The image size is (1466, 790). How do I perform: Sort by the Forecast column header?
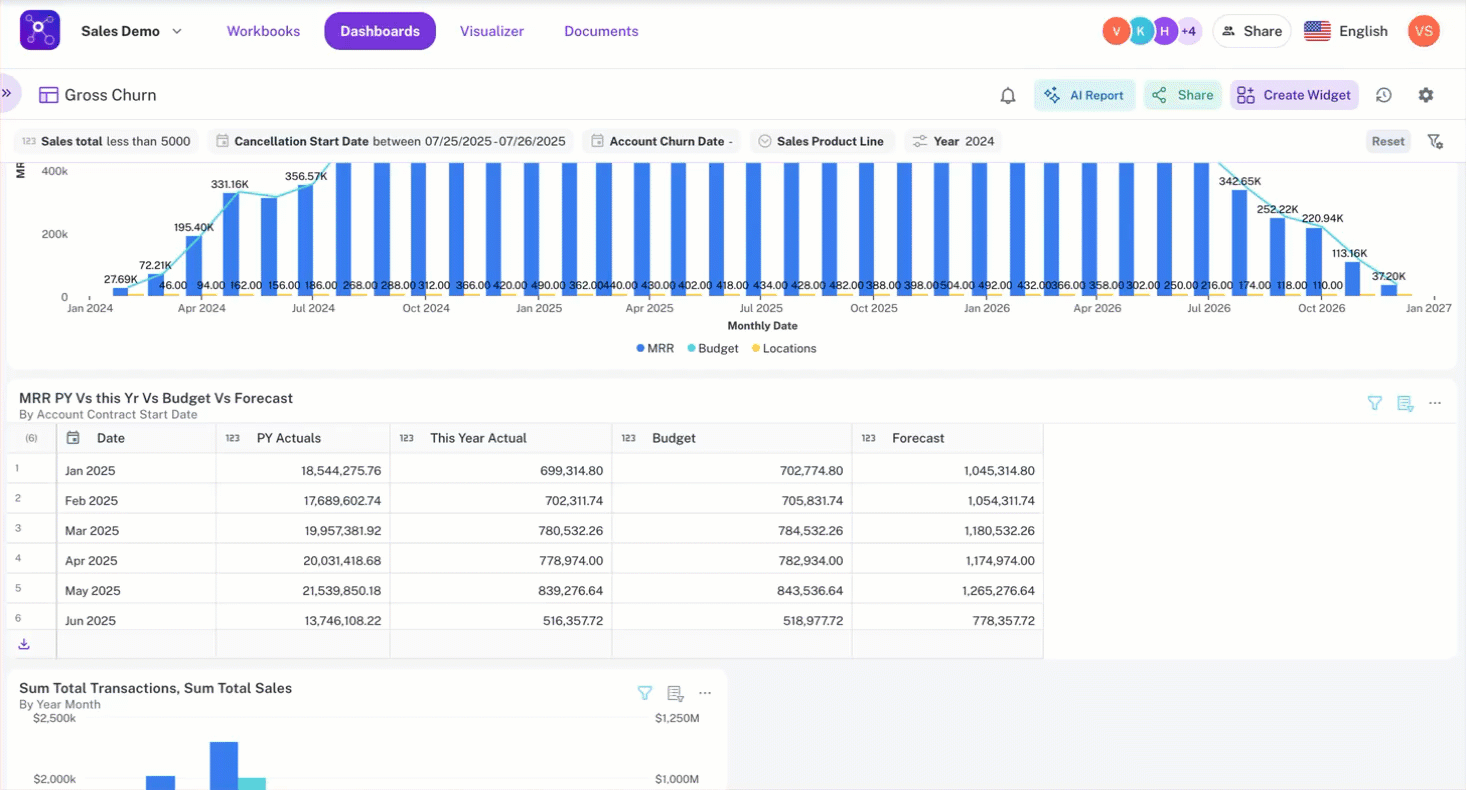click(918, 438)
